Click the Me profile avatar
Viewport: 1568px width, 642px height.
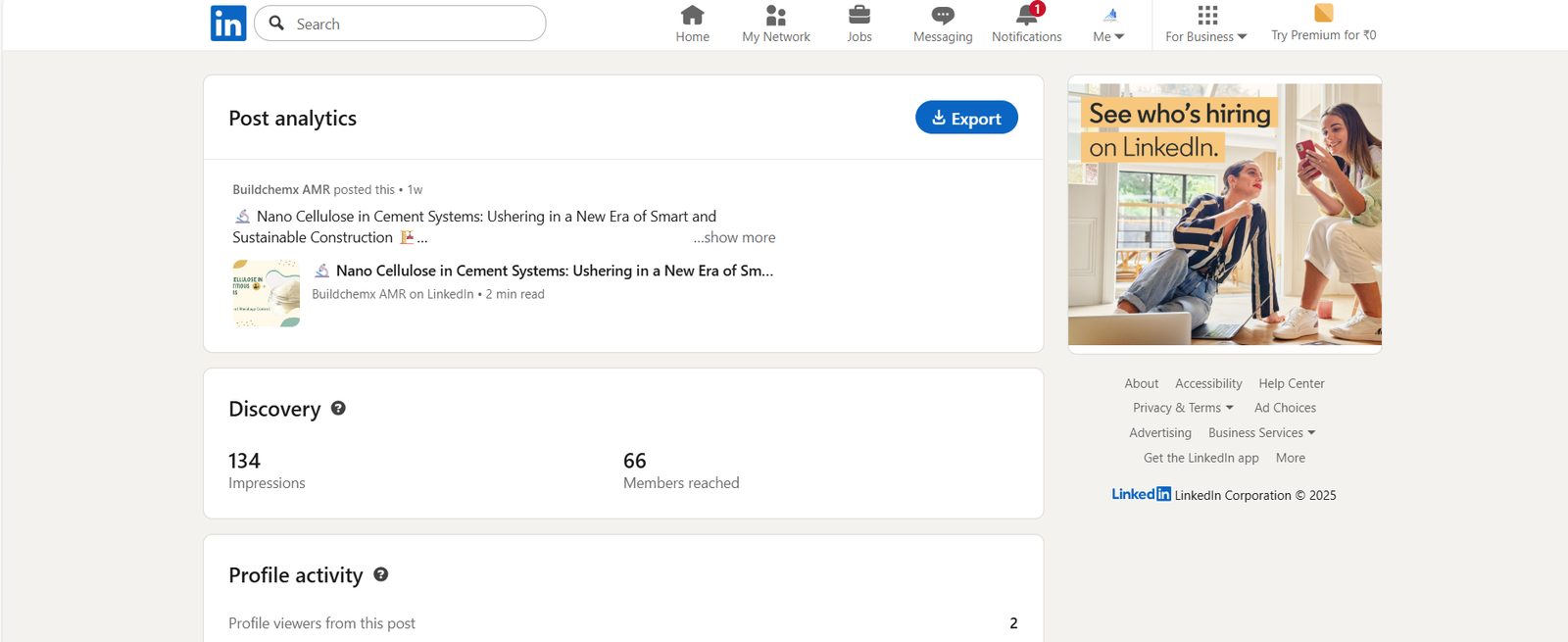(1109, 15)
